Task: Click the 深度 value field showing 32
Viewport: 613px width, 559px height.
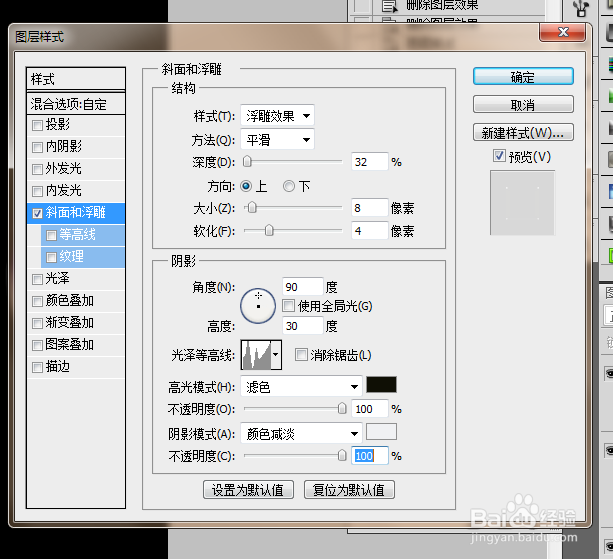Action: [x=369, y=162]
